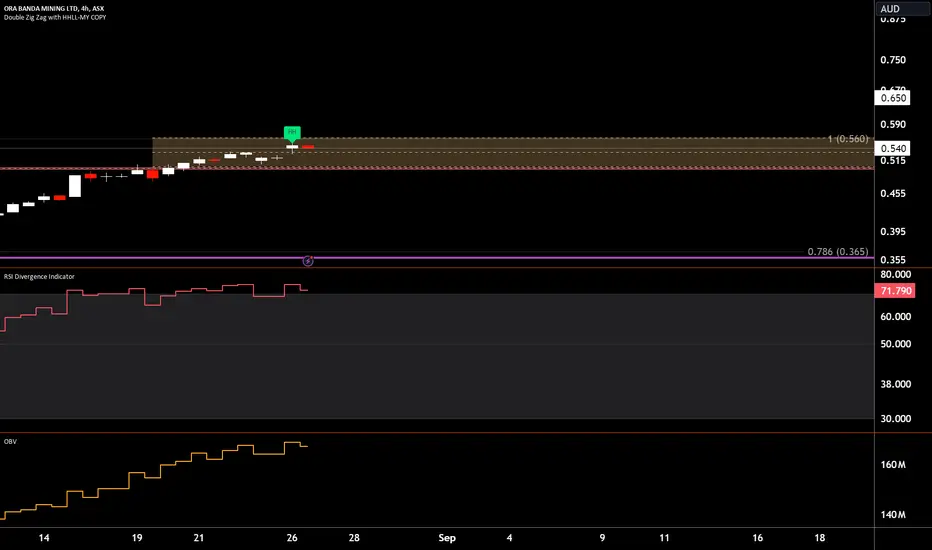Click the 160M OBV scale value

(x=893, y=464)
